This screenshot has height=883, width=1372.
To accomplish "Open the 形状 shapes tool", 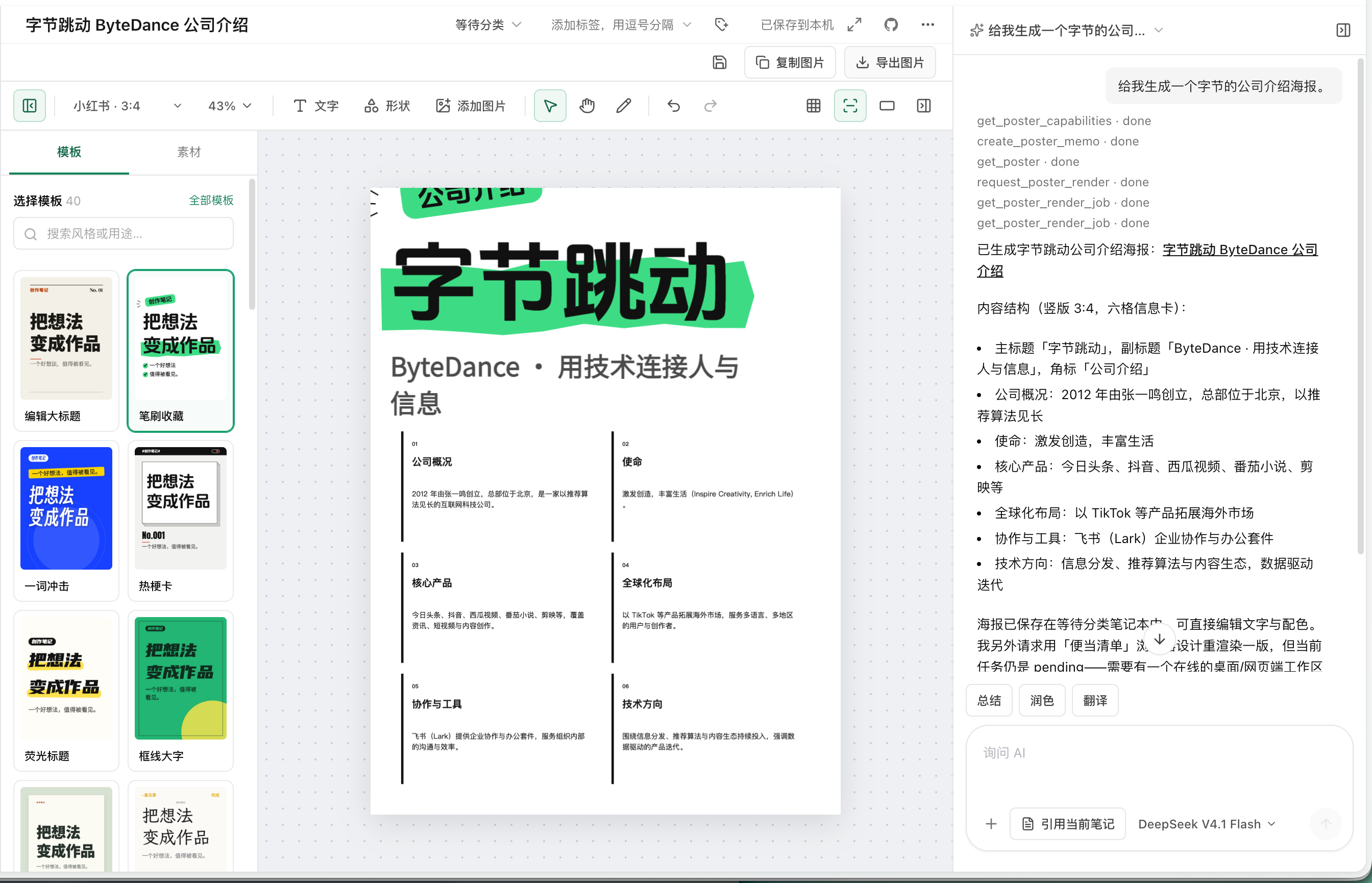I will tap(387, 106).
